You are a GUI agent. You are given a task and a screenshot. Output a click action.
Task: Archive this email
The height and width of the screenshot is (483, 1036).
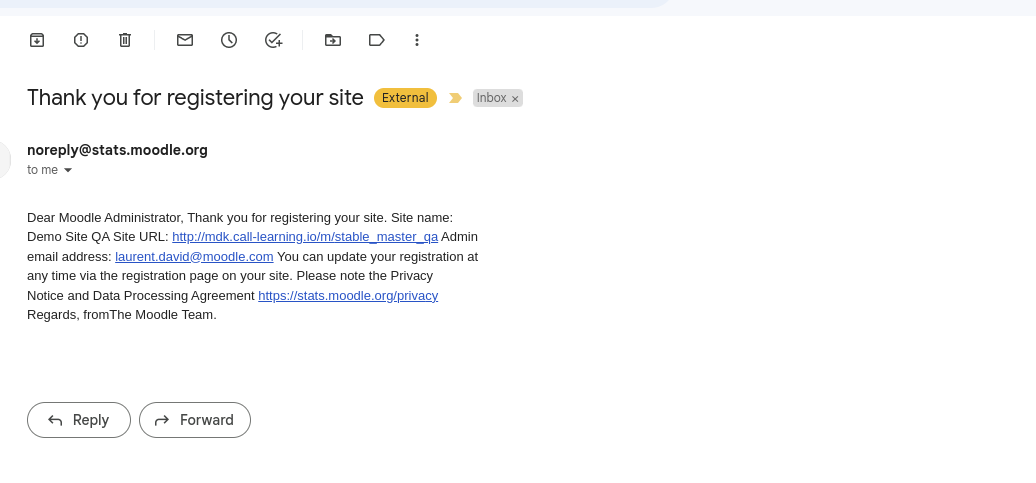[x=37, y=40]
